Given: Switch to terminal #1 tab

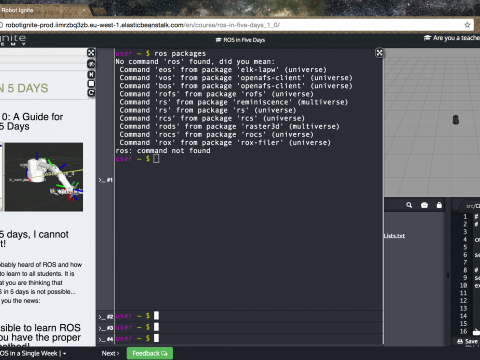Looking at the screenshot, I should point(106,180).
